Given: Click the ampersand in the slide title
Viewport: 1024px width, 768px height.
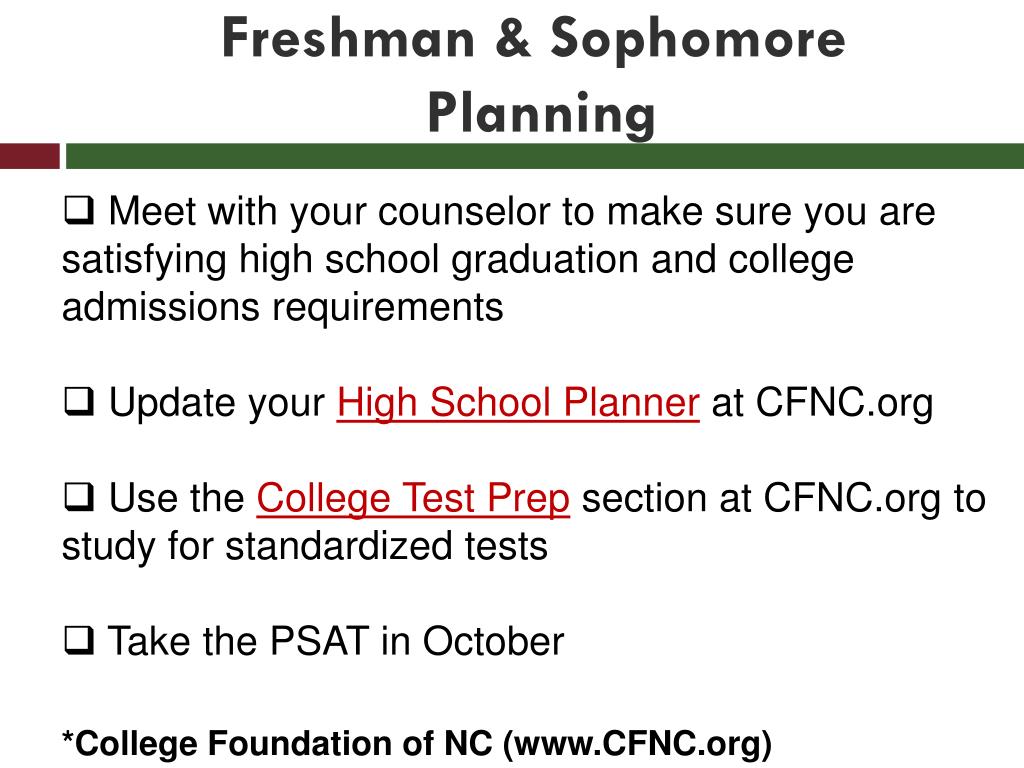Looking at the screenshot, I should 513,39.
